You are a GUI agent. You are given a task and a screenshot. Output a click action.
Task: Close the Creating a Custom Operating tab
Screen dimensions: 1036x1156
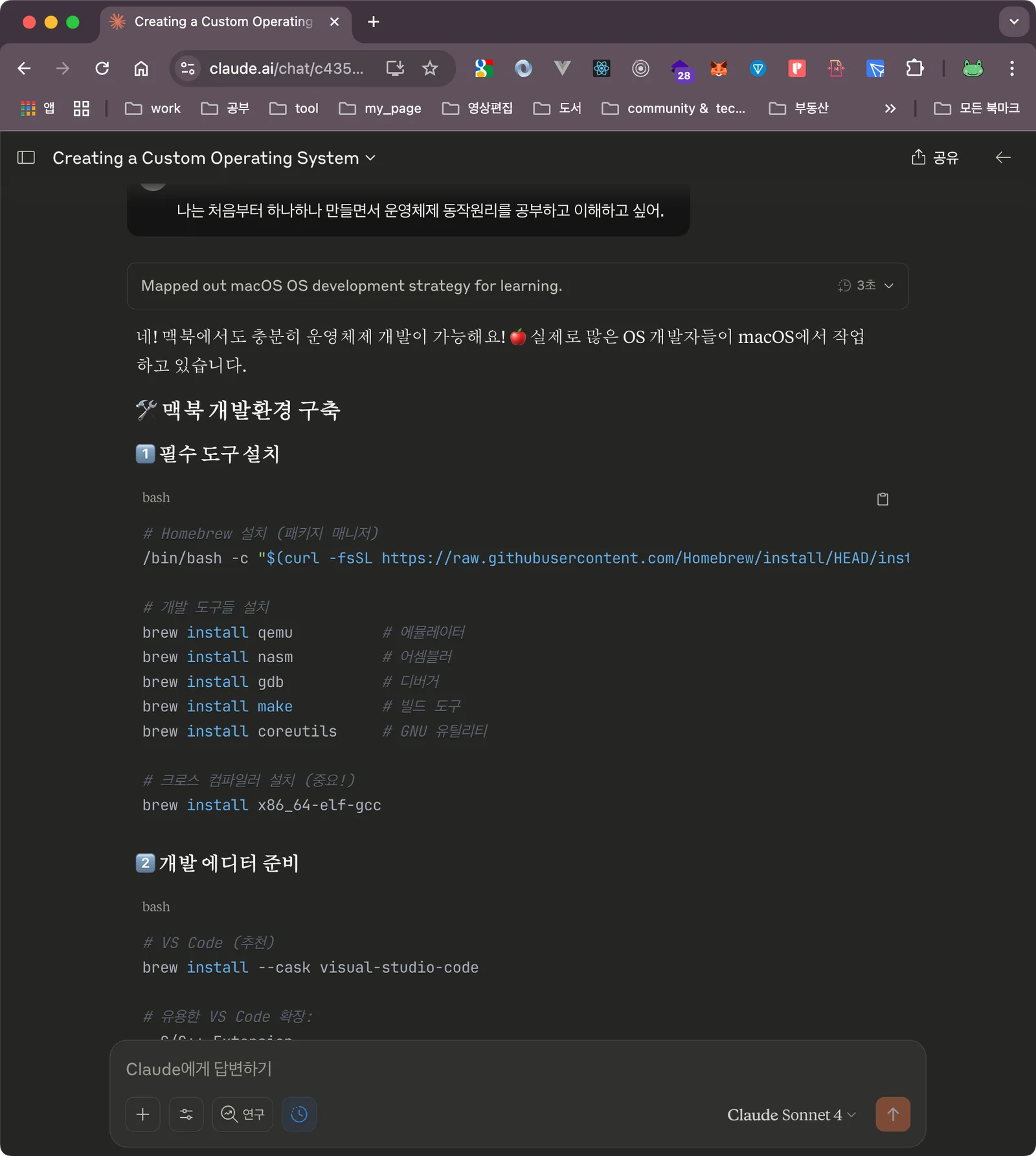[x=334, y=22]
